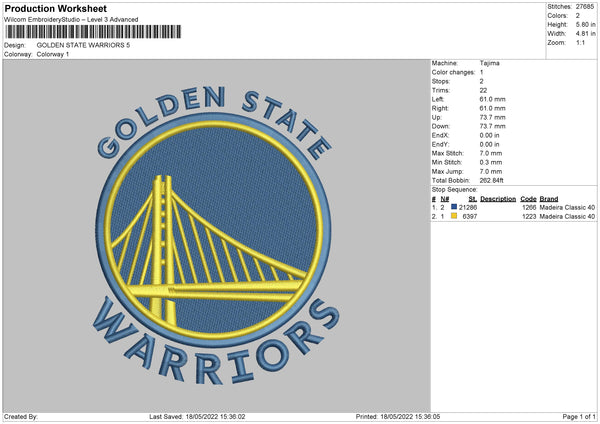Select the Colorway 1 value
This screenshot has width=600, height=424.
(53, 54)
